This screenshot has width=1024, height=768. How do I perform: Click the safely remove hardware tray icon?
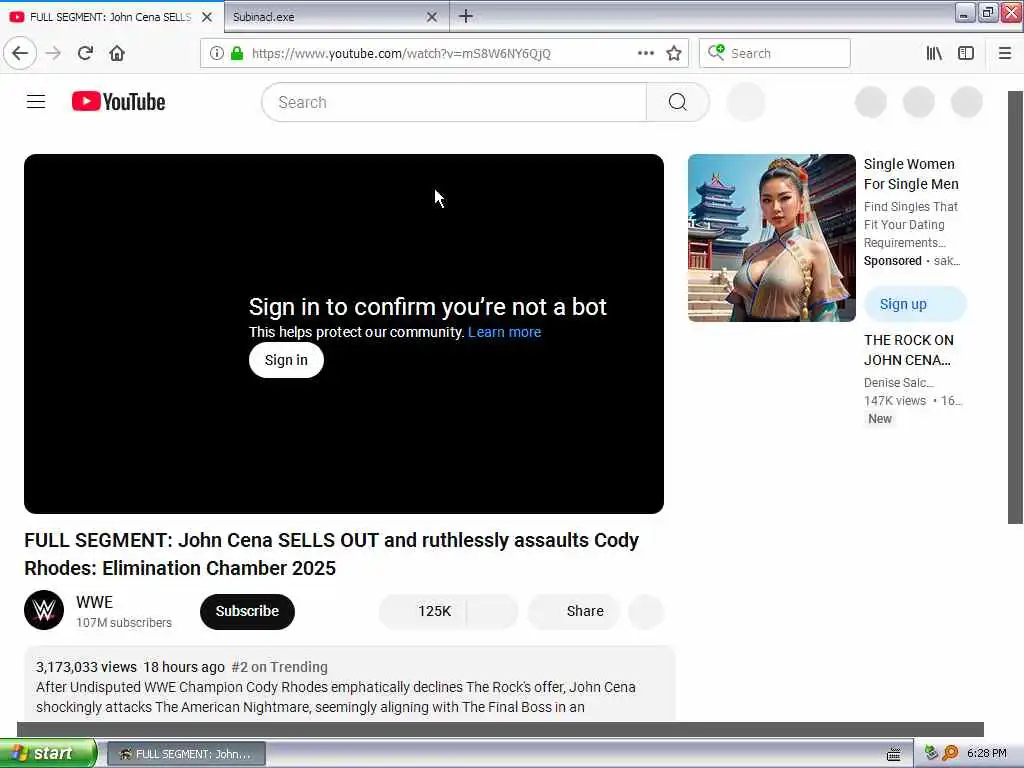pyautogui.click(x=931, y=753)
